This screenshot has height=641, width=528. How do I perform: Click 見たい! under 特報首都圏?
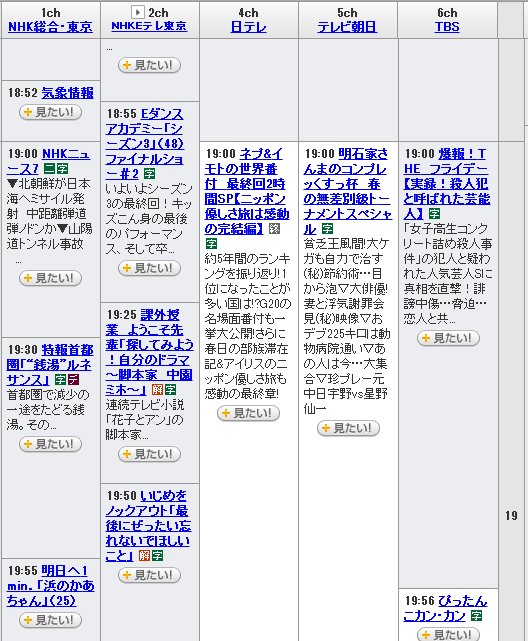(x=50, y=444)
